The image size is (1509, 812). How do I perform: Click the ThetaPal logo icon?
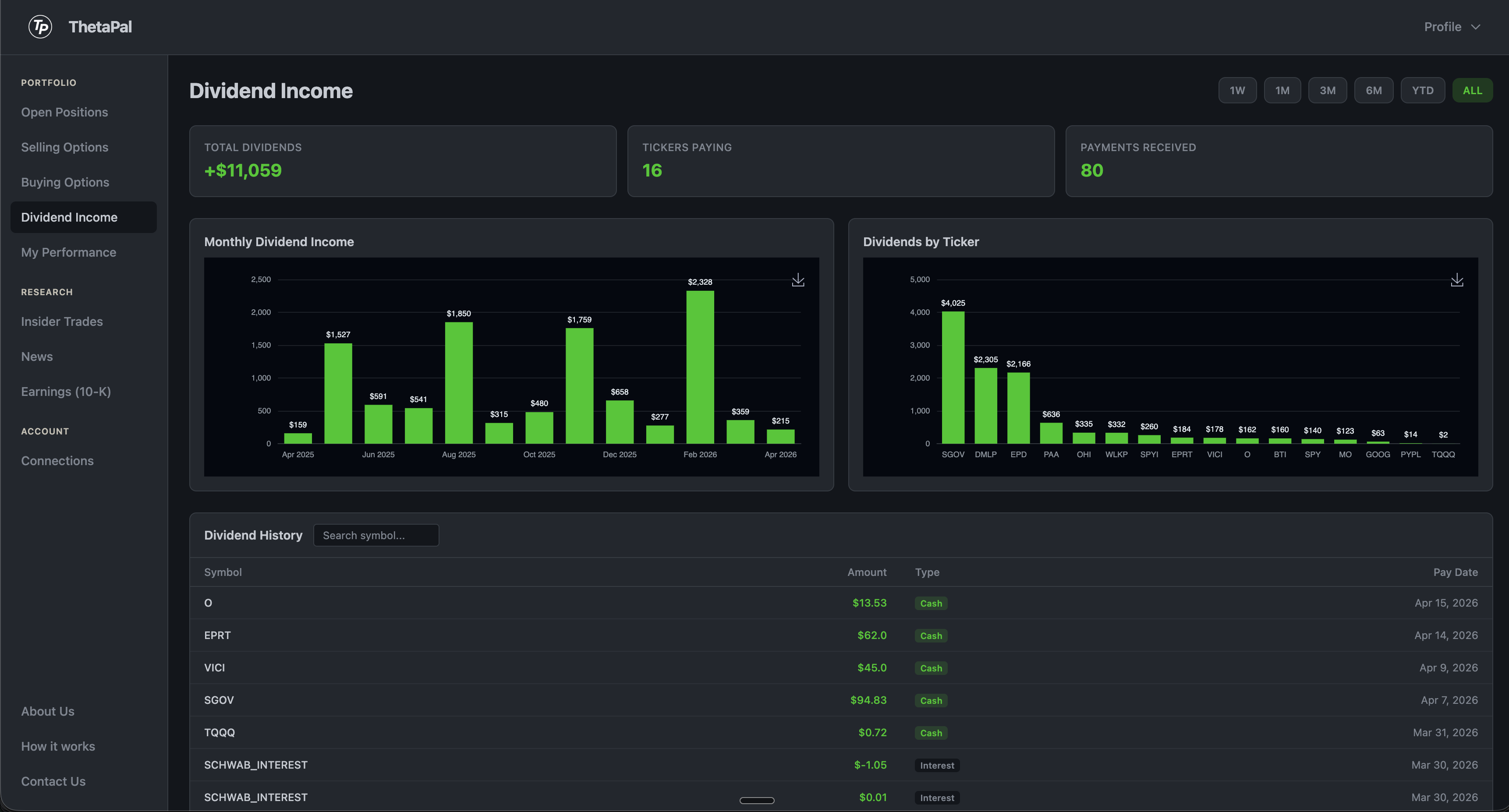click(40, 27)
